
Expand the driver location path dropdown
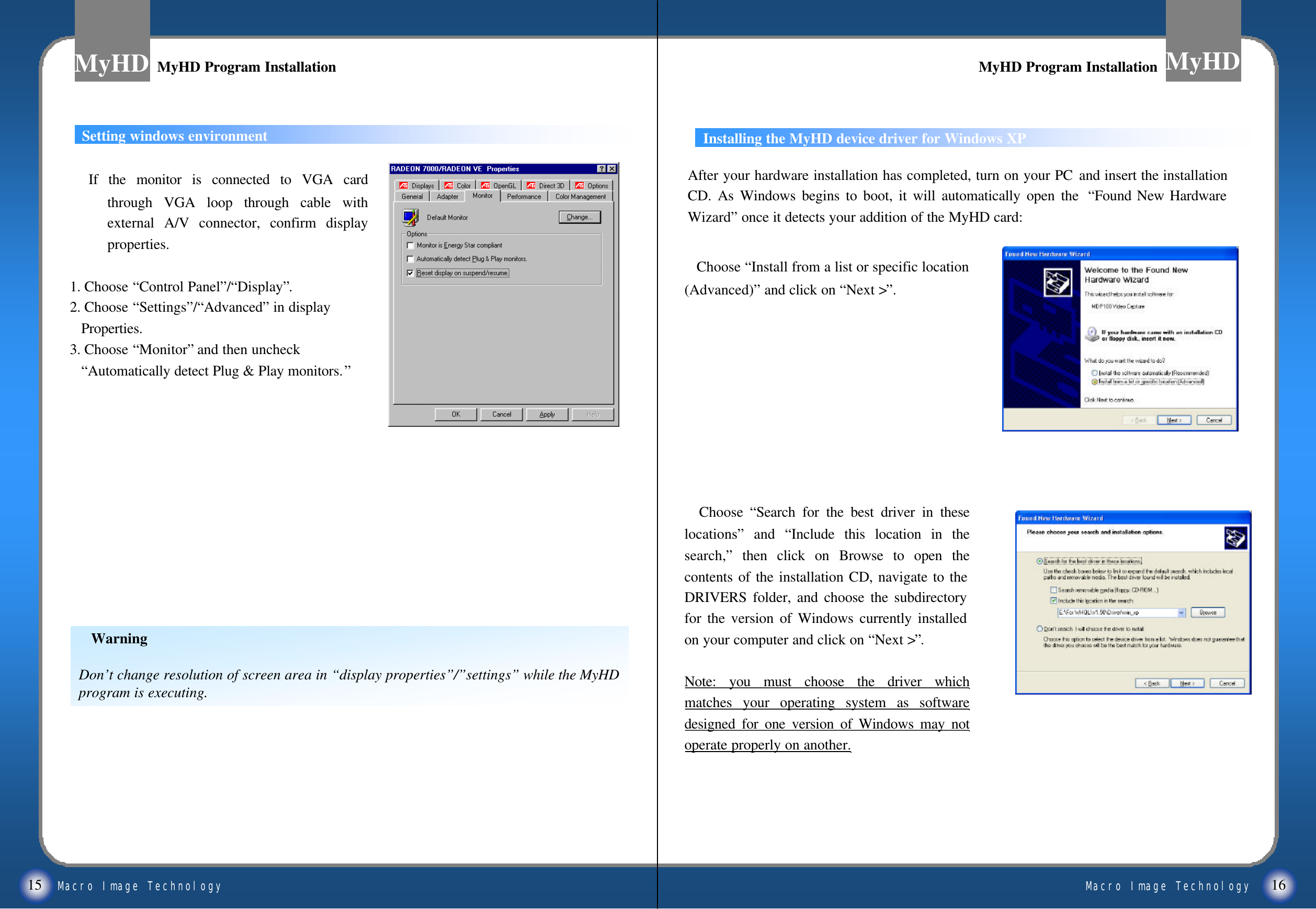coord(1181,613)
